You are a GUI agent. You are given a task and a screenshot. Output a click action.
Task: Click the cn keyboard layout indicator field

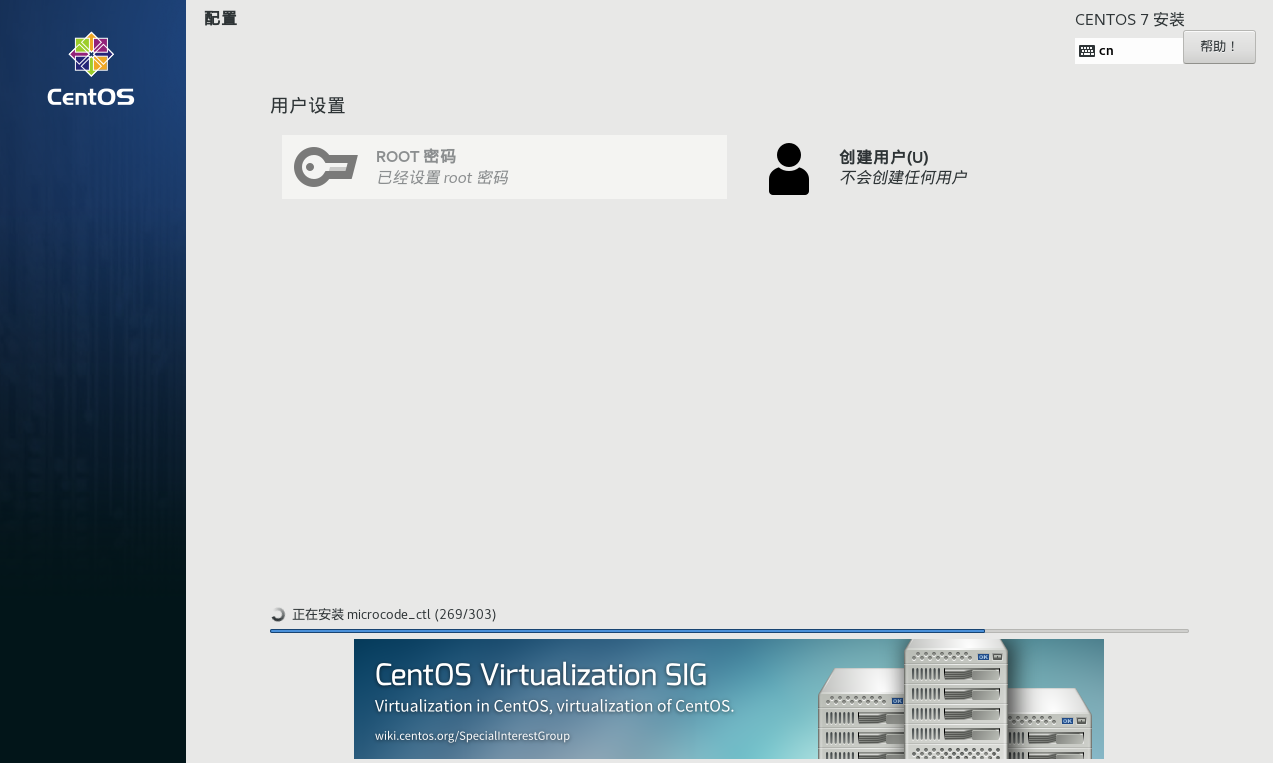coord(1129,51)
